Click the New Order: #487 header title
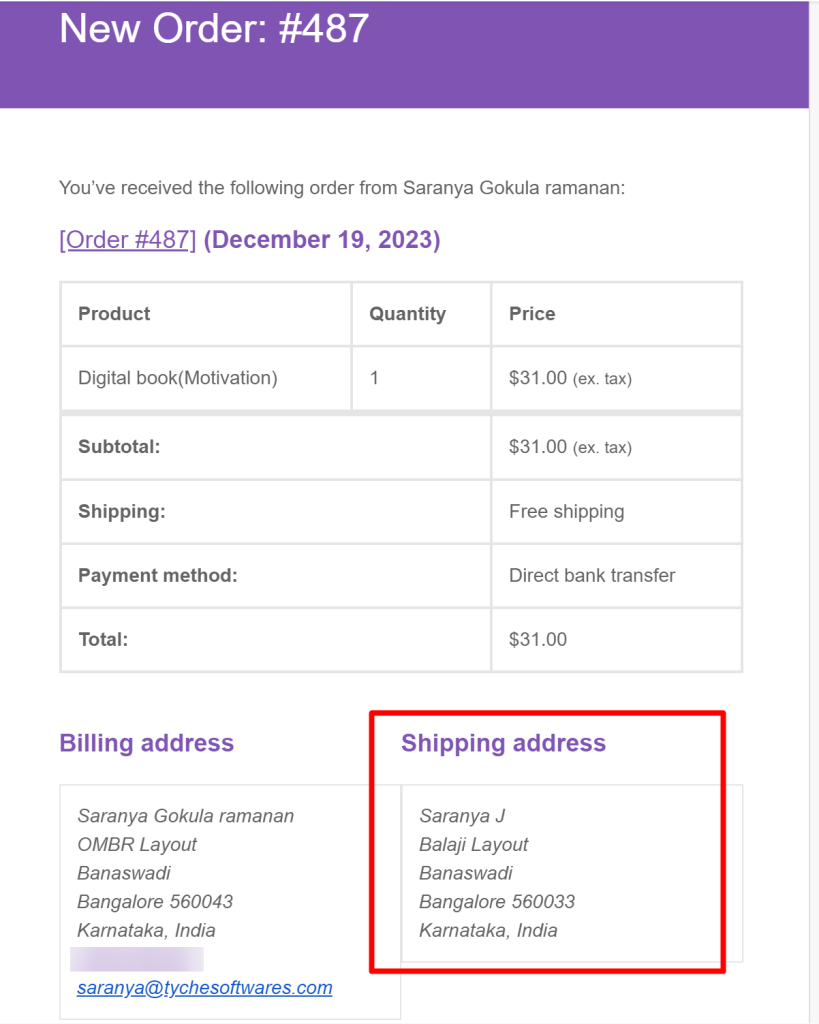Viewport: 819px width, 1024px height. [x=214, y=28]
